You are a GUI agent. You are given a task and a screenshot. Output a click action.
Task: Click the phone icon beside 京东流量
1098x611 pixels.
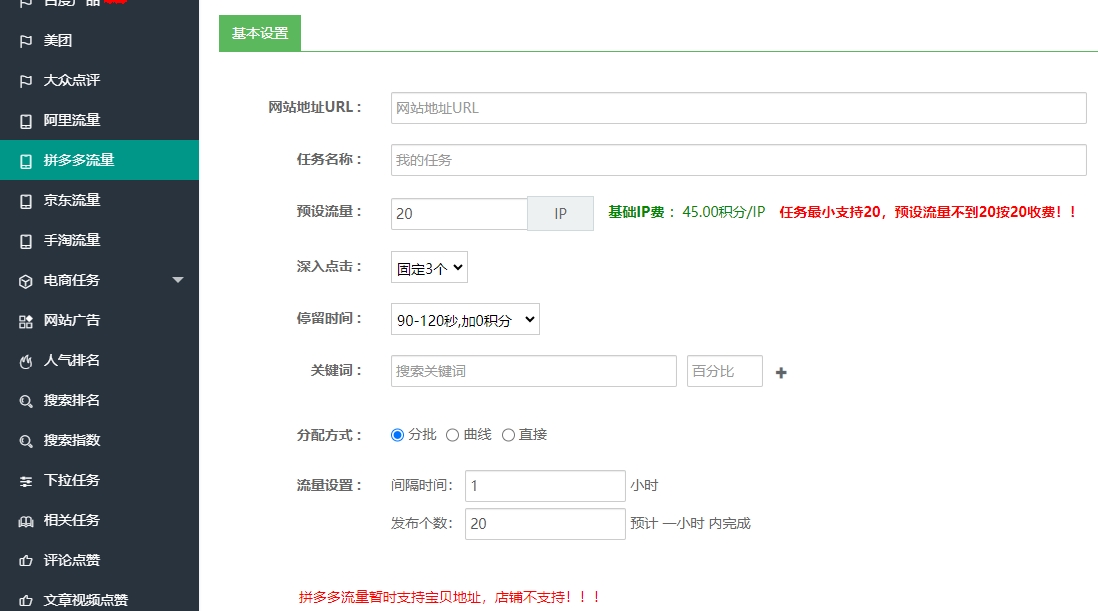click(x=26, y=201)
